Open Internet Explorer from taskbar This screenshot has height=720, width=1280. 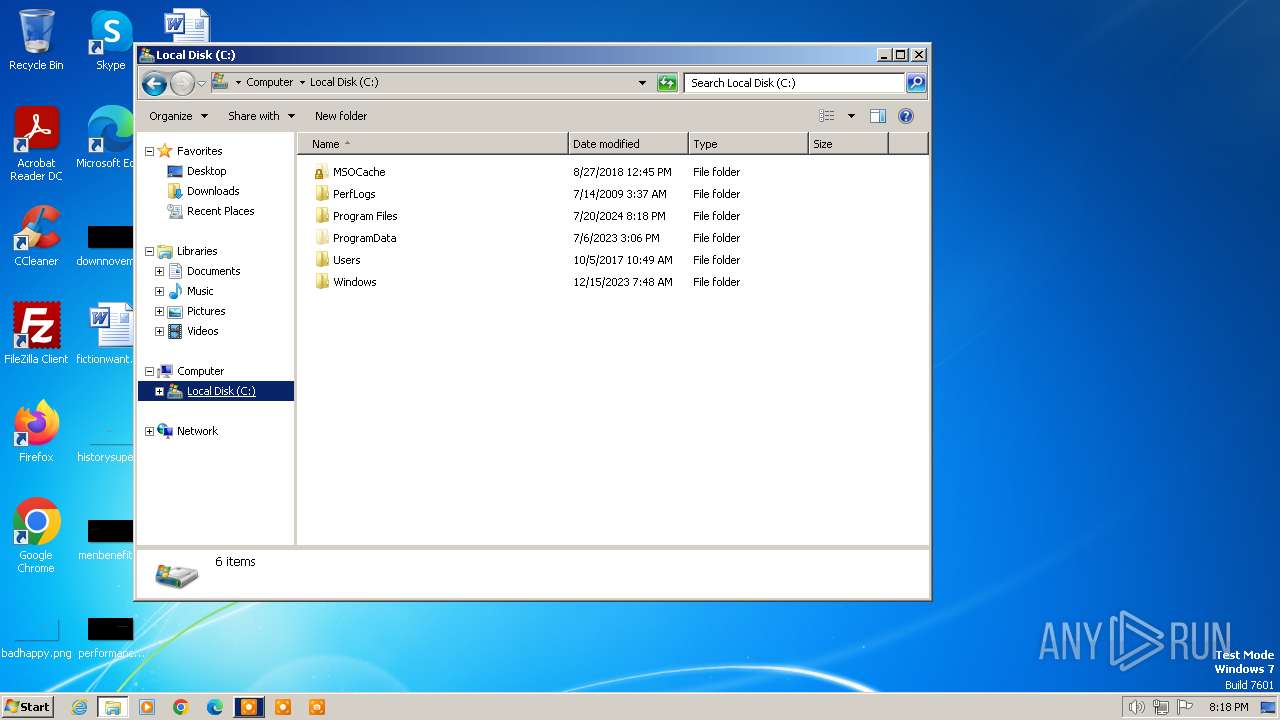coord(79,707)
